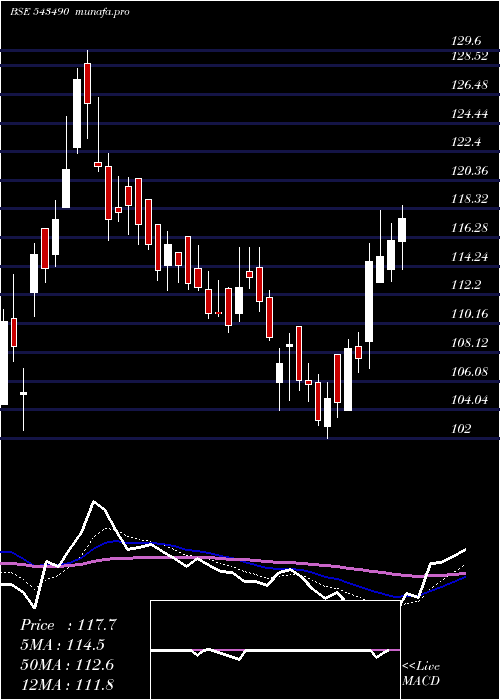Select the 106.08 price axis label
Image resolution: width=500 pixels, height=700 pixels.
click(470, 371)
